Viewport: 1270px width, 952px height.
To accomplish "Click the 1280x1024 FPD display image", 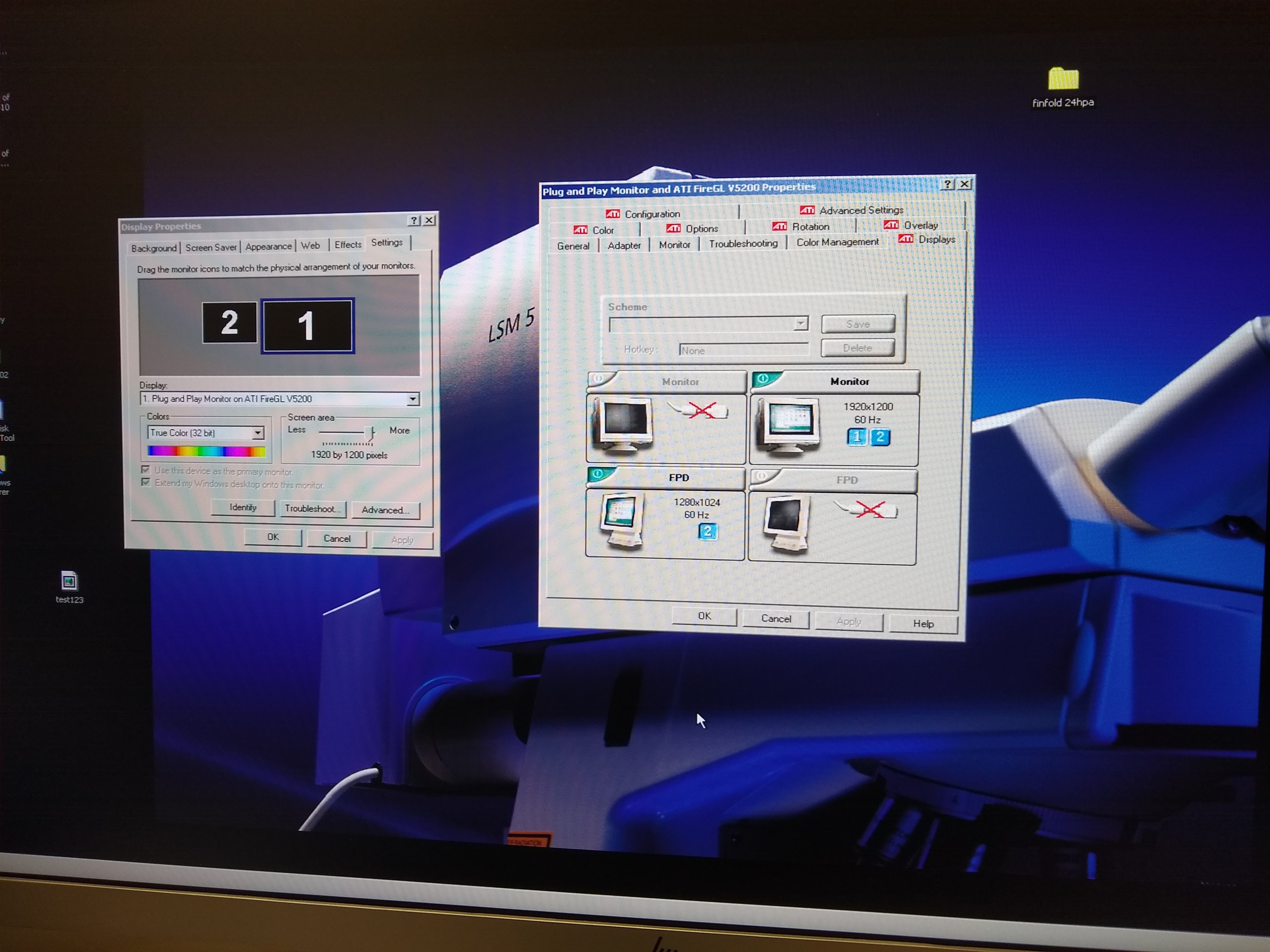I will (622, 521).
